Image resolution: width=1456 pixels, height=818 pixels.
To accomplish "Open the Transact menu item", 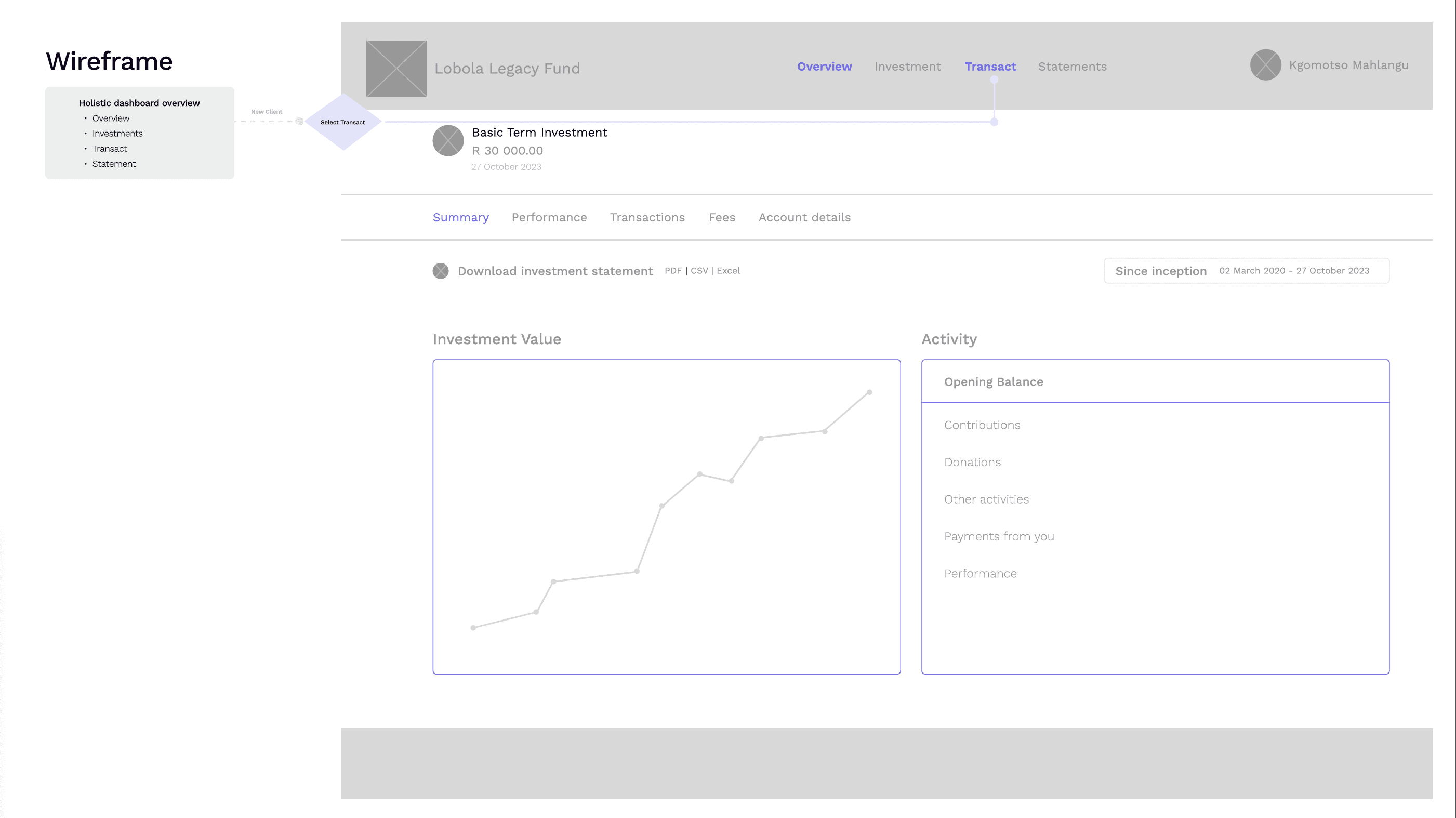I will 990,67.
